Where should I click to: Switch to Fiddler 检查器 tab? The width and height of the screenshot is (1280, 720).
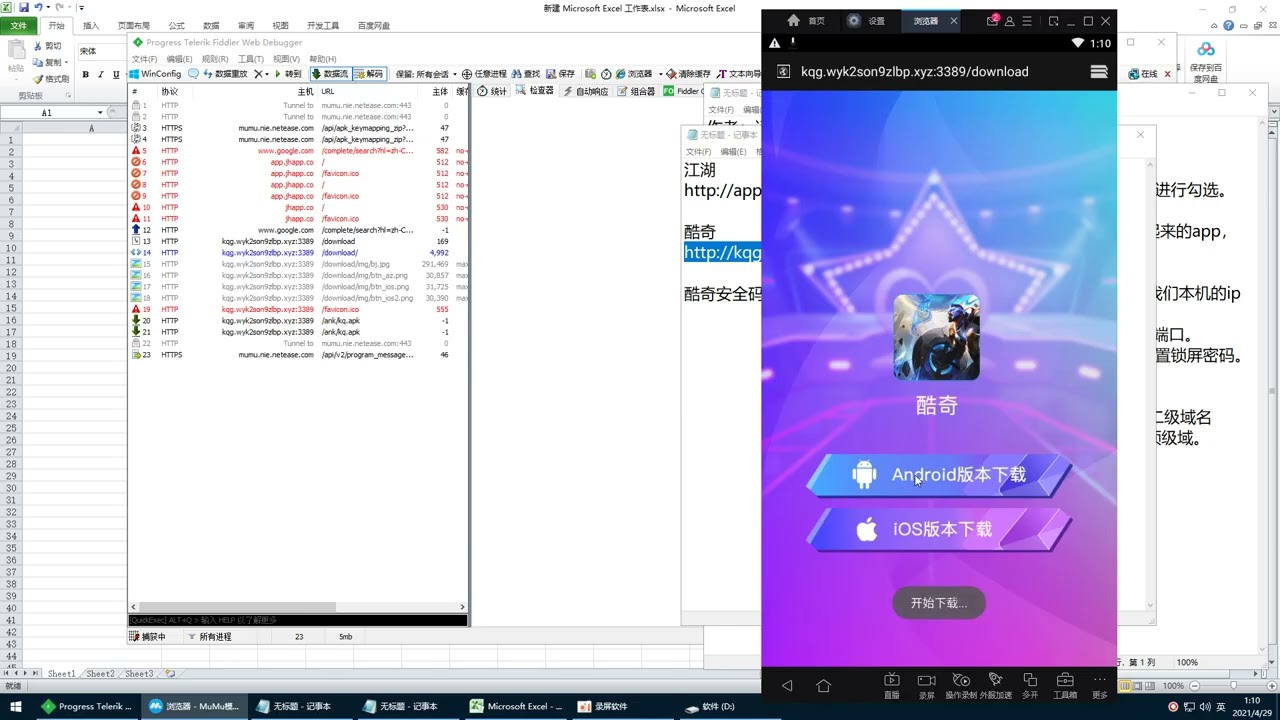click(x=535, y=91)
